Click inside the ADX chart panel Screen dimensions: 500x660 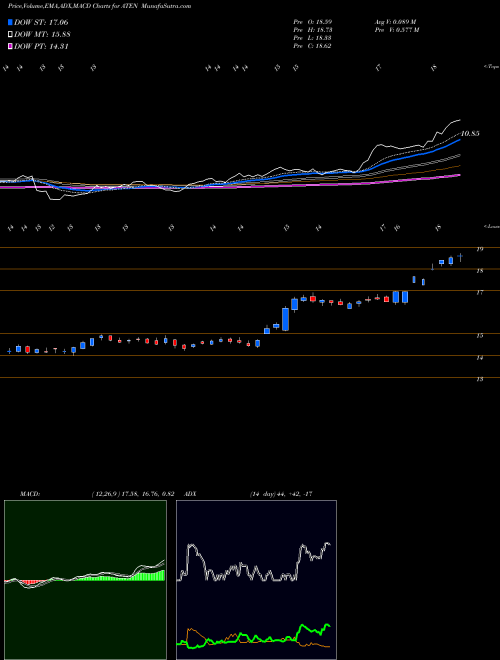(256, 580)
